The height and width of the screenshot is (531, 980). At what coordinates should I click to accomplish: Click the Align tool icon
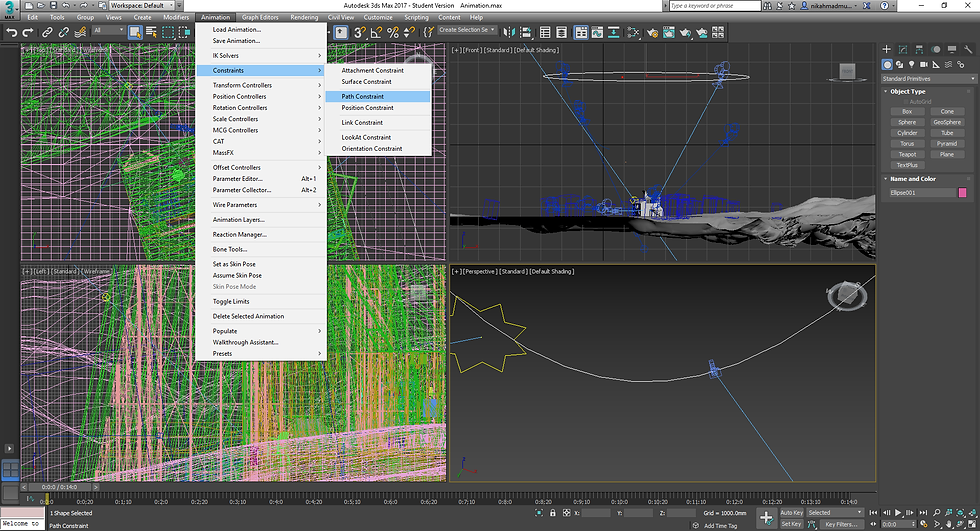point(526,32)
